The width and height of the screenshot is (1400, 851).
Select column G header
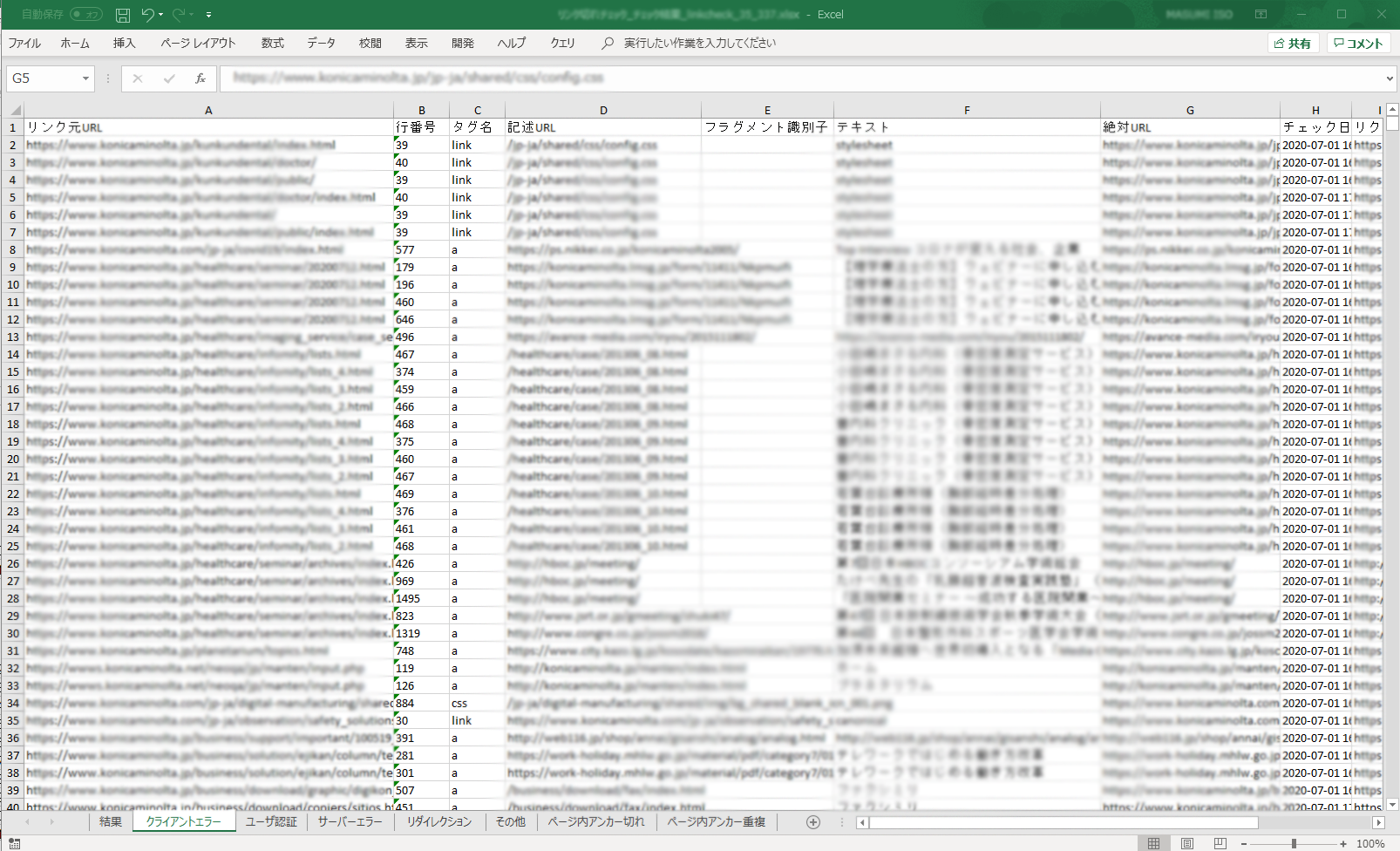(x=1190, y=110)
